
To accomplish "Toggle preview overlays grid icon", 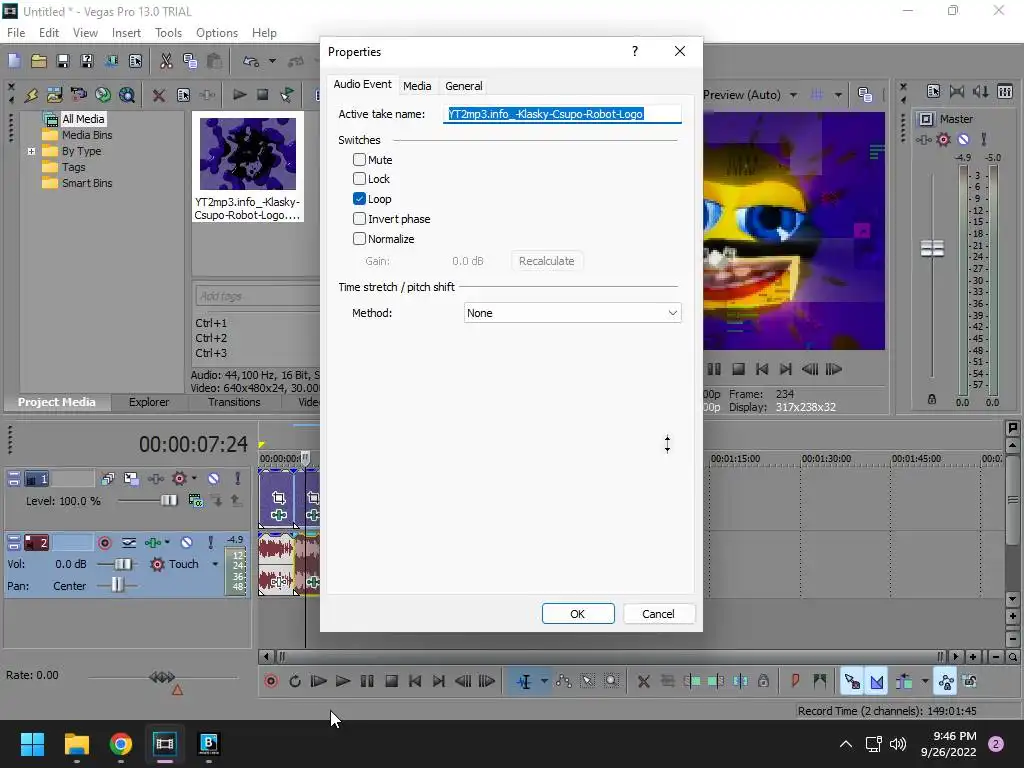I will (816, 95).
